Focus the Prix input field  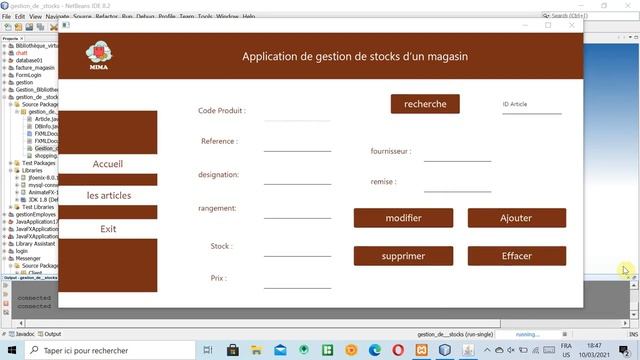(x=297, y=282)
